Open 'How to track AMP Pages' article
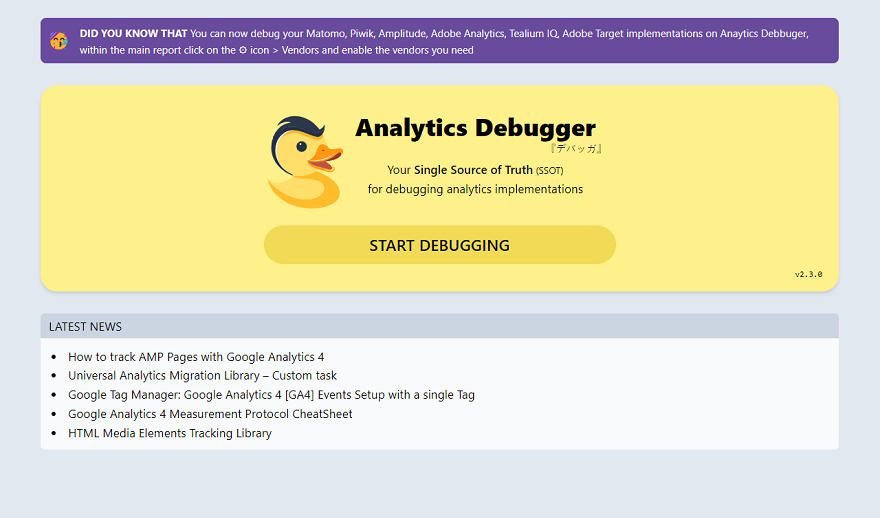 pyautogui.click(x=196, y=357)
